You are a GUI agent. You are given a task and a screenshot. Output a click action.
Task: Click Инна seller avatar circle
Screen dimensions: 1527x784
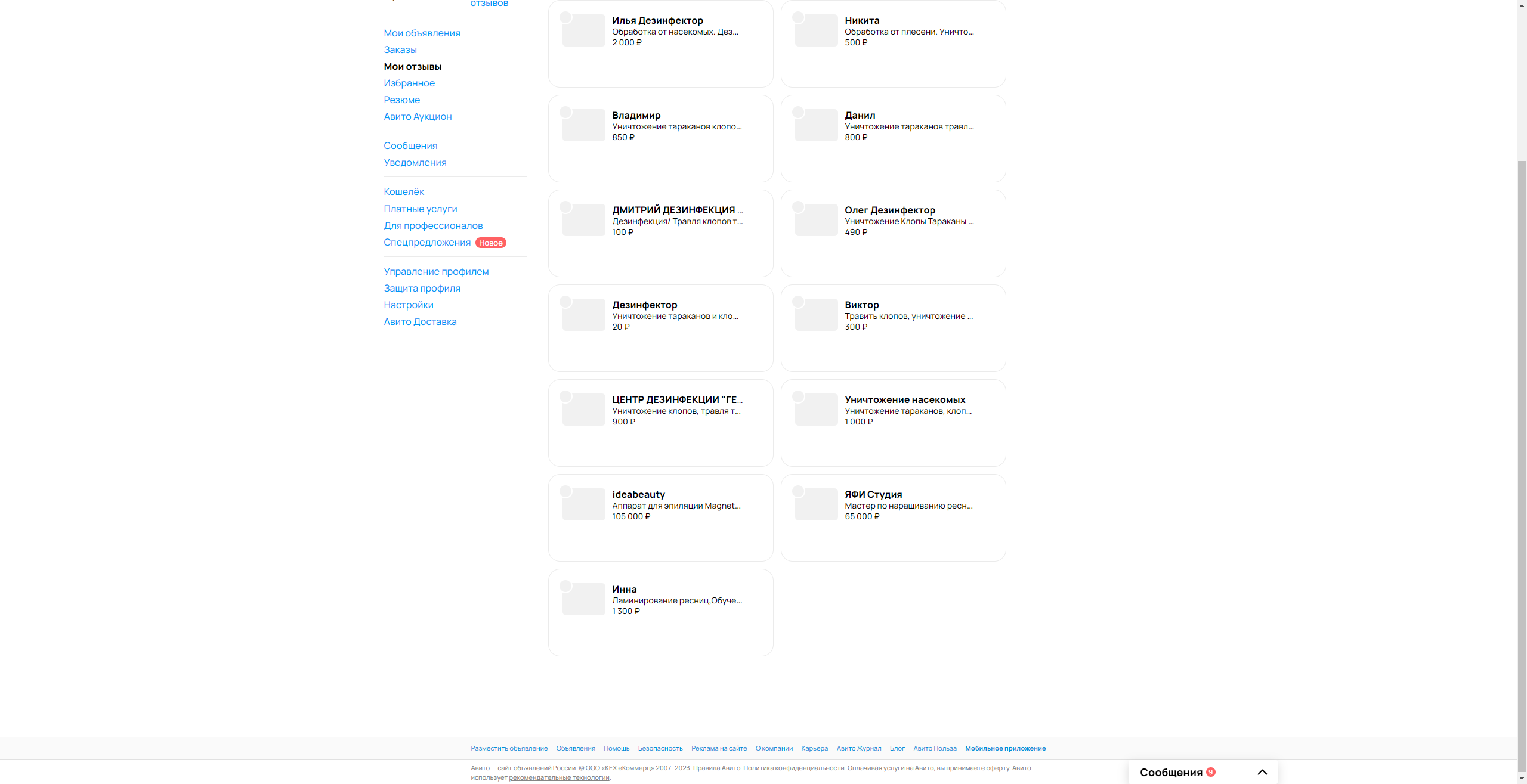pyautogui.click(x=565, y=586)
